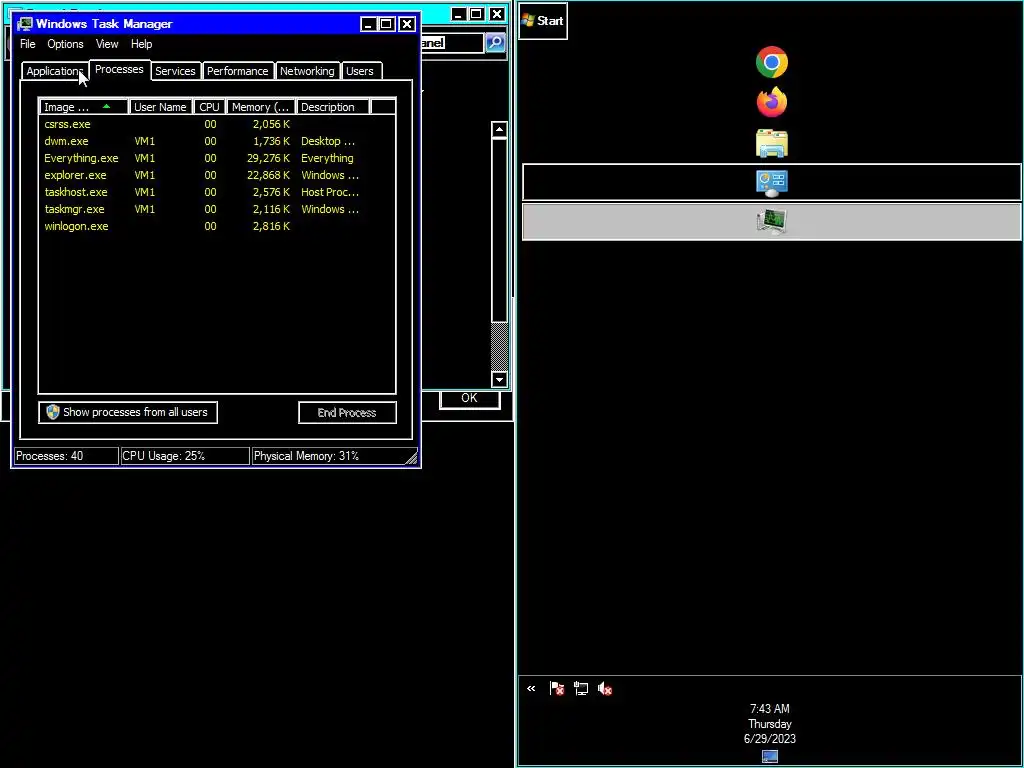Select the Task Manager taskbar item
Image resolution: width=1024 pixels, height=768 pixels.
(771, 222)
